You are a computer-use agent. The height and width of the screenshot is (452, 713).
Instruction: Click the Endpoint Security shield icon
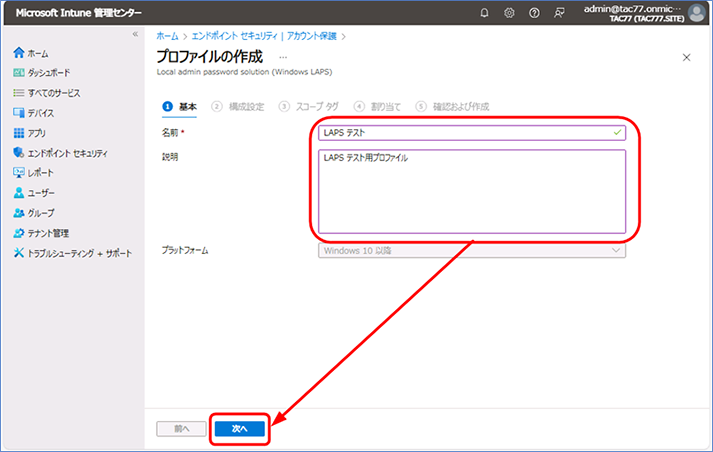click(x=19, y=153)
